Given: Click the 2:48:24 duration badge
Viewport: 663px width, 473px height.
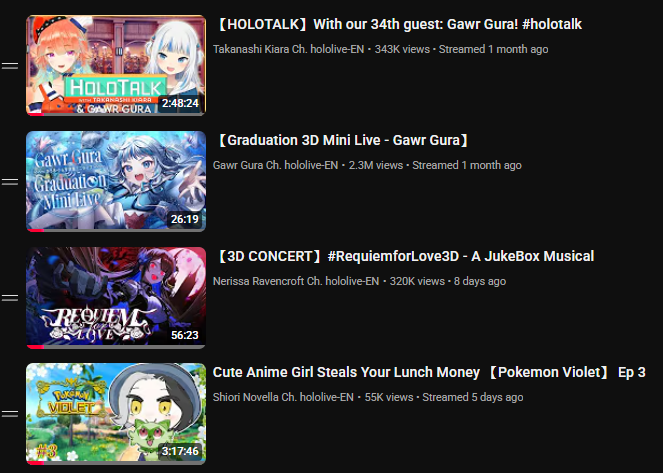Looking at the screenshot, I should pos(180,103).
